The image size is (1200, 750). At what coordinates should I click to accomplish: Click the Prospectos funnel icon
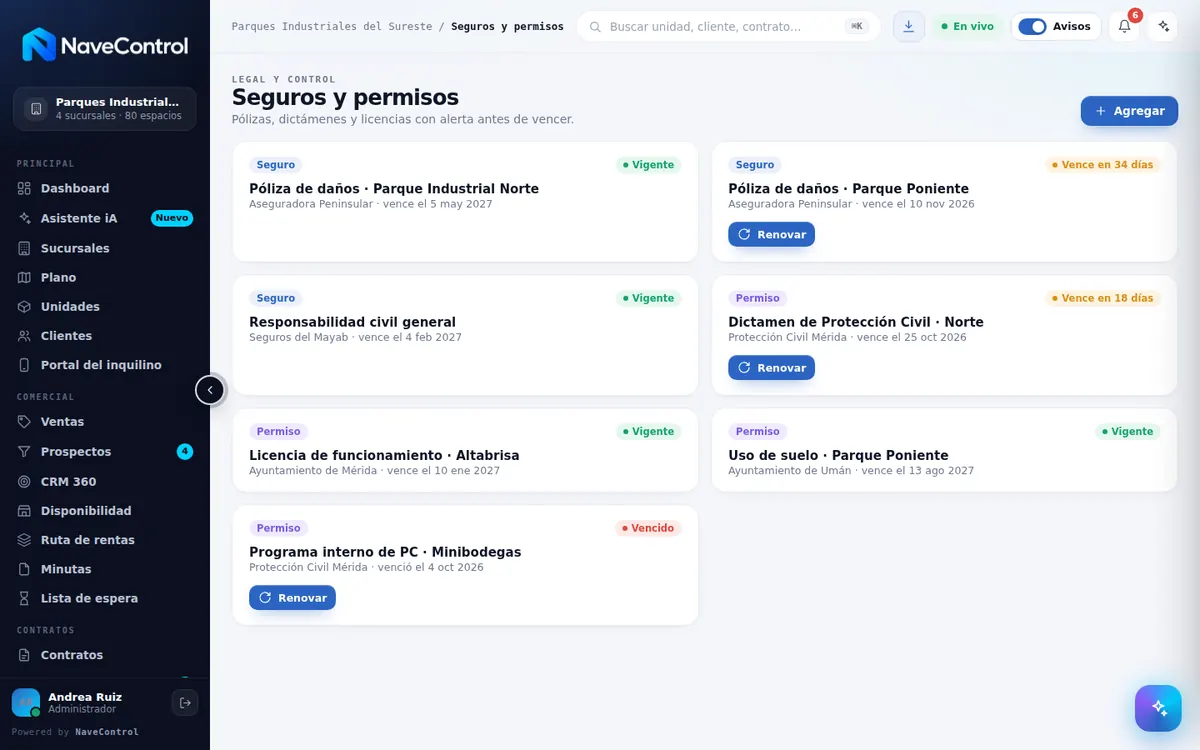coord(25,452)
